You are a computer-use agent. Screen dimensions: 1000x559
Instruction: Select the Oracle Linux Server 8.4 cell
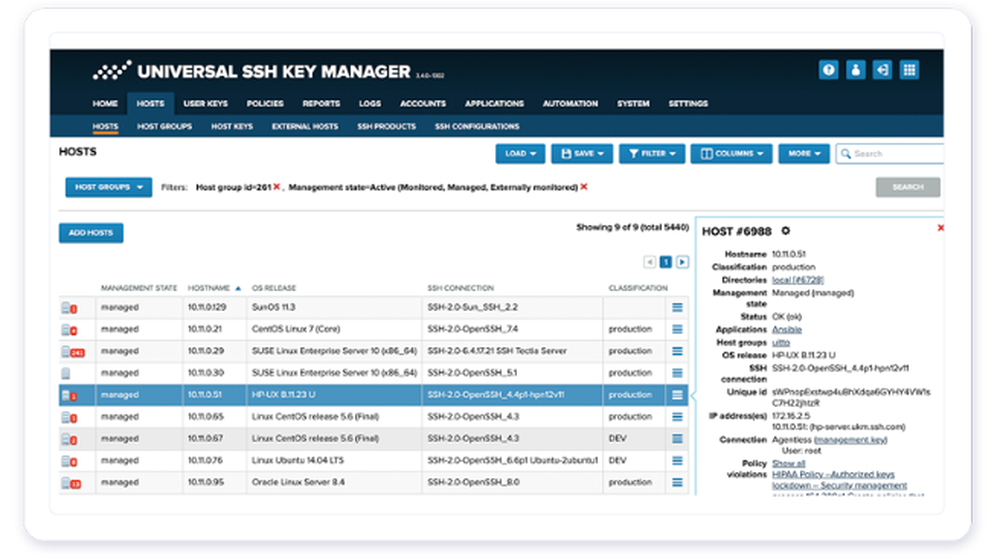coord(334,483)
